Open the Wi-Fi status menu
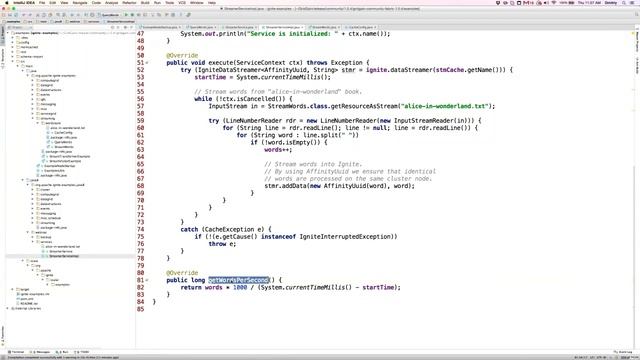Screen dimensions: 640x360 click(x=554, y=2)
